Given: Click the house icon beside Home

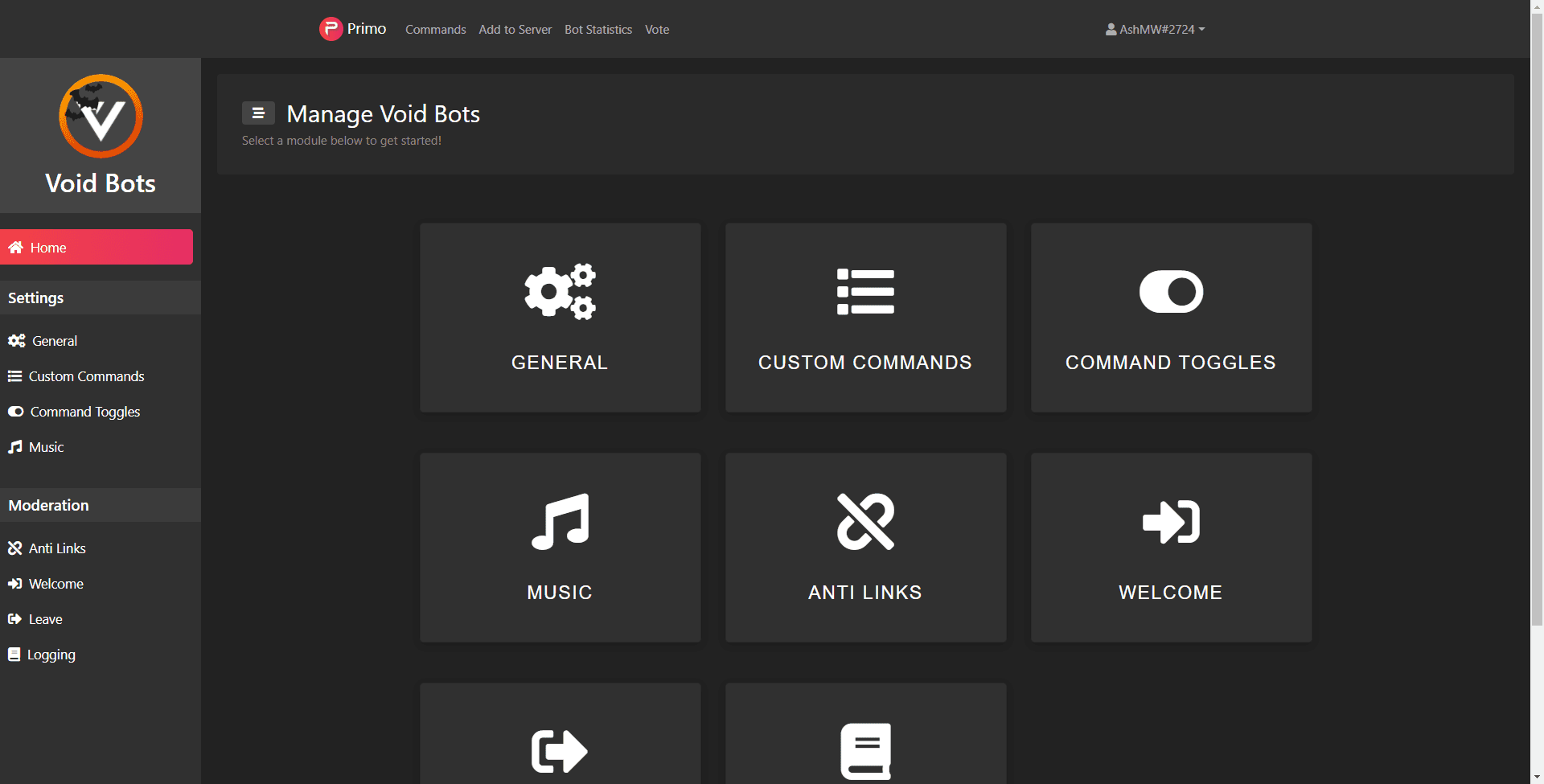Looking at the screenshot, I should pos(16,248).
